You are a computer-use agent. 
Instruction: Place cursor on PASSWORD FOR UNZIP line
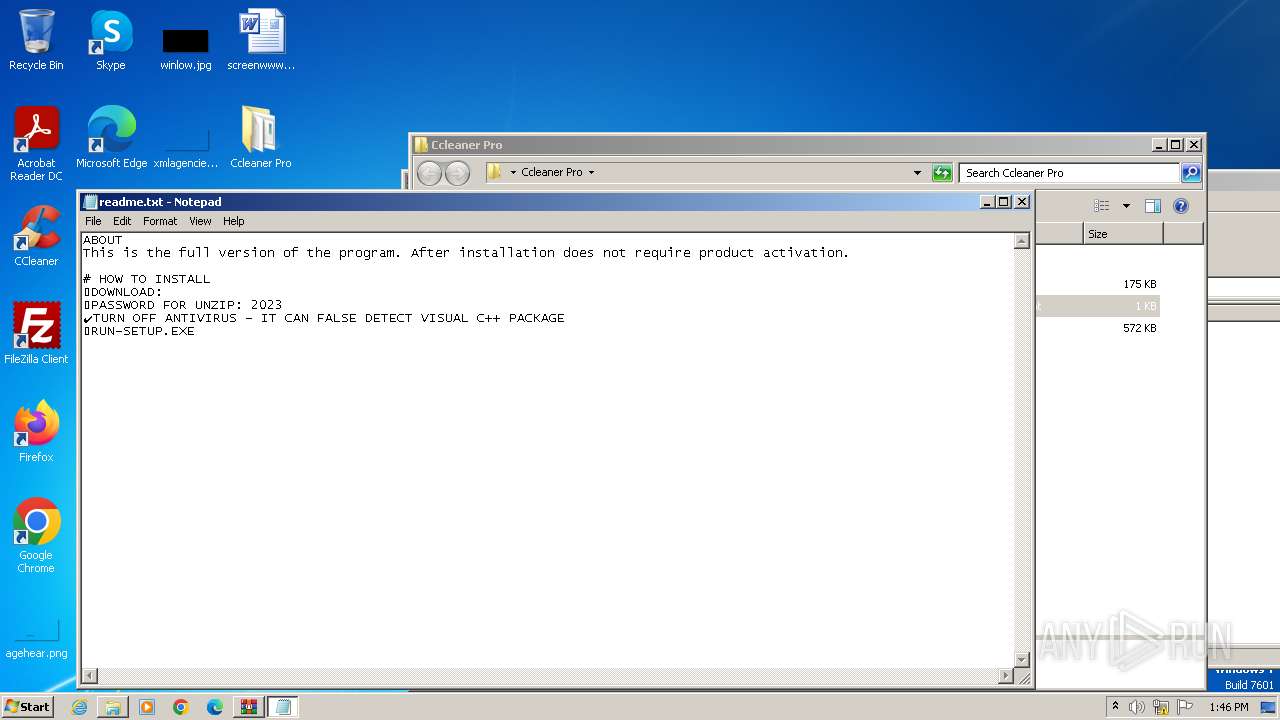point(183,305)
